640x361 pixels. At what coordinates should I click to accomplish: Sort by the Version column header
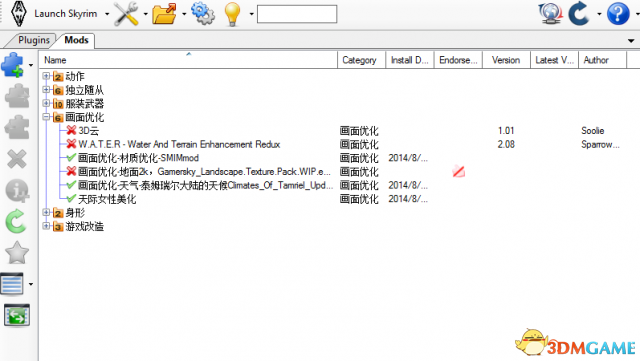coord(506,60)
